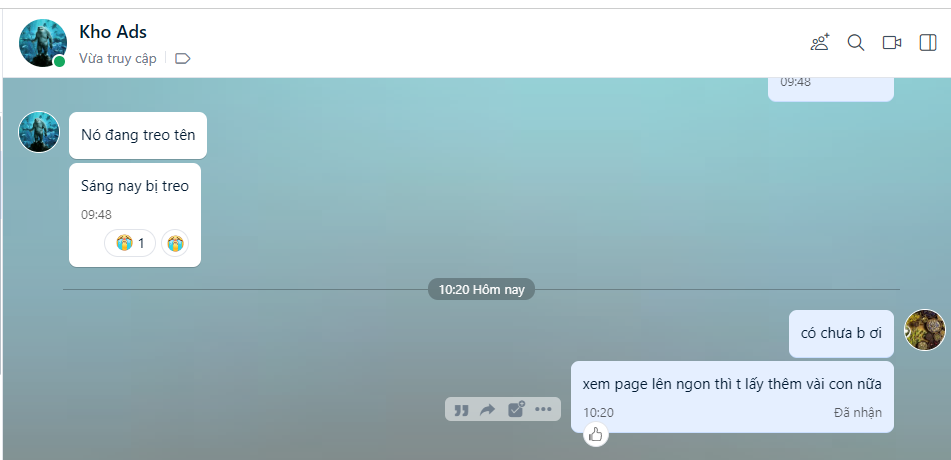The height and width of the screenshot is (460, 951).
Task: Open the three-dot more options menu
Action: tap(543, 409)
